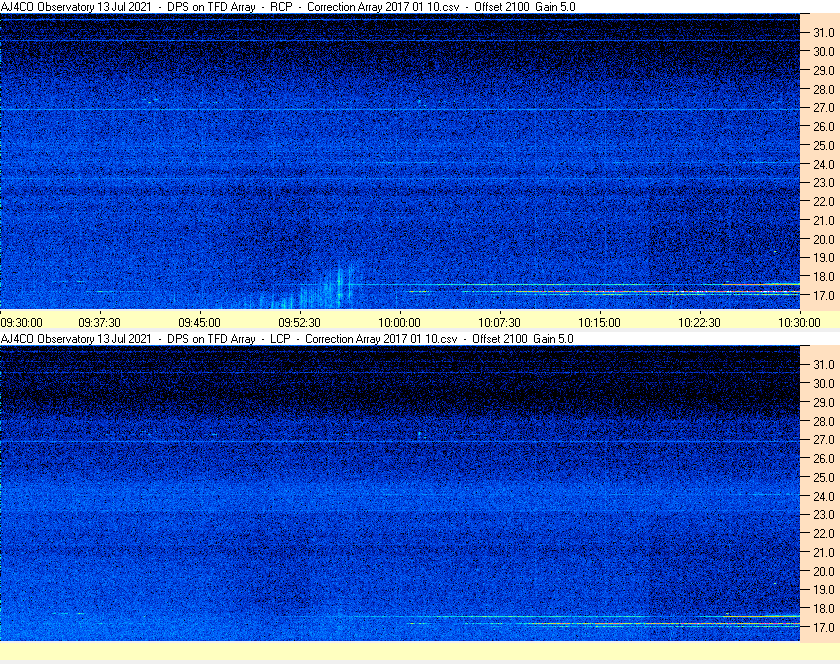This screenshot has width=840, height=664.
Task: Click 30.0 frequency label on RCP panel
Action: pyautogui.click(x=824, y=51)
